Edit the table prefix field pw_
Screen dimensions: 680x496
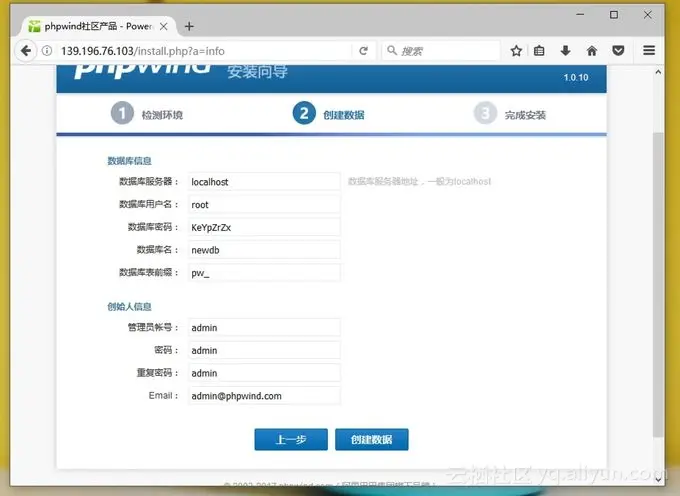[264, 273]
